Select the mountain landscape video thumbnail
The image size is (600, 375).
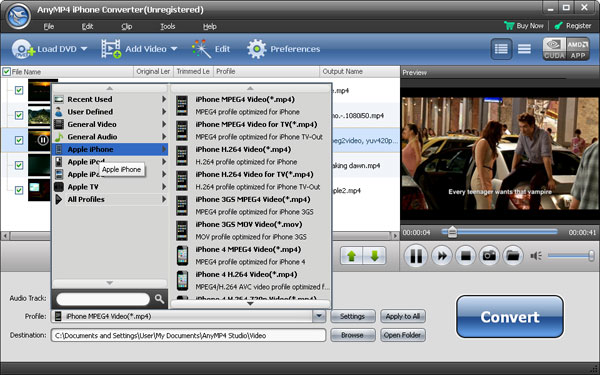(x=39, y=116)
